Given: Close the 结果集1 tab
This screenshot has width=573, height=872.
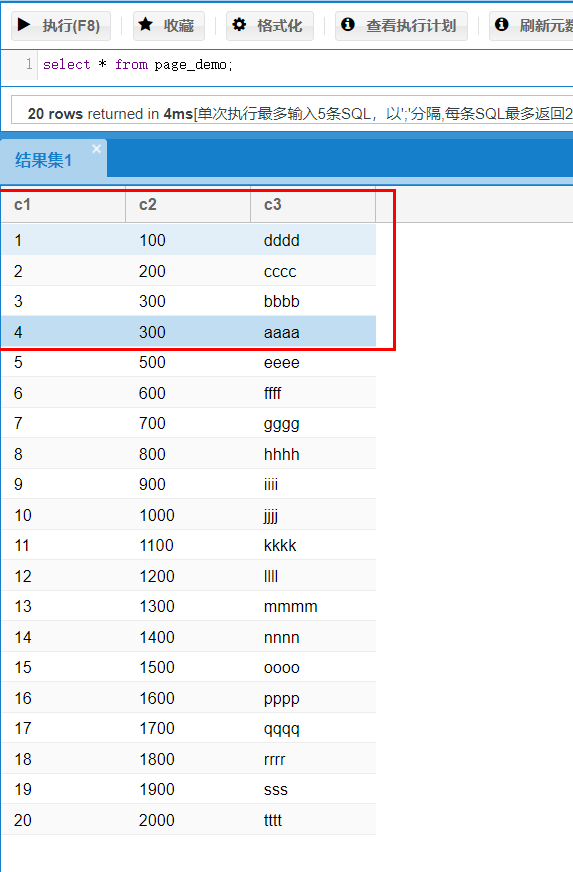Looking at the screenshot, I should click(97, 149).
